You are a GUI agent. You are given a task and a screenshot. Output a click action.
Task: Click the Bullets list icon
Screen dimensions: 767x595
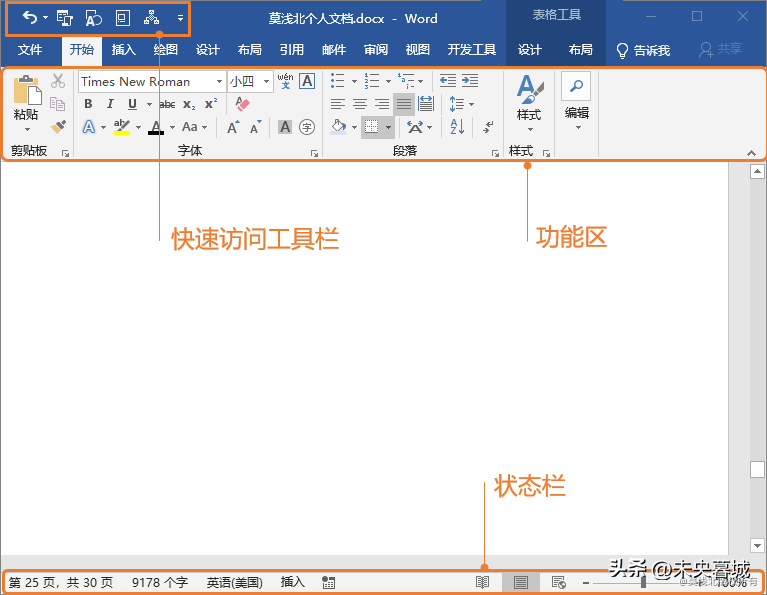[x=338, y=81]
